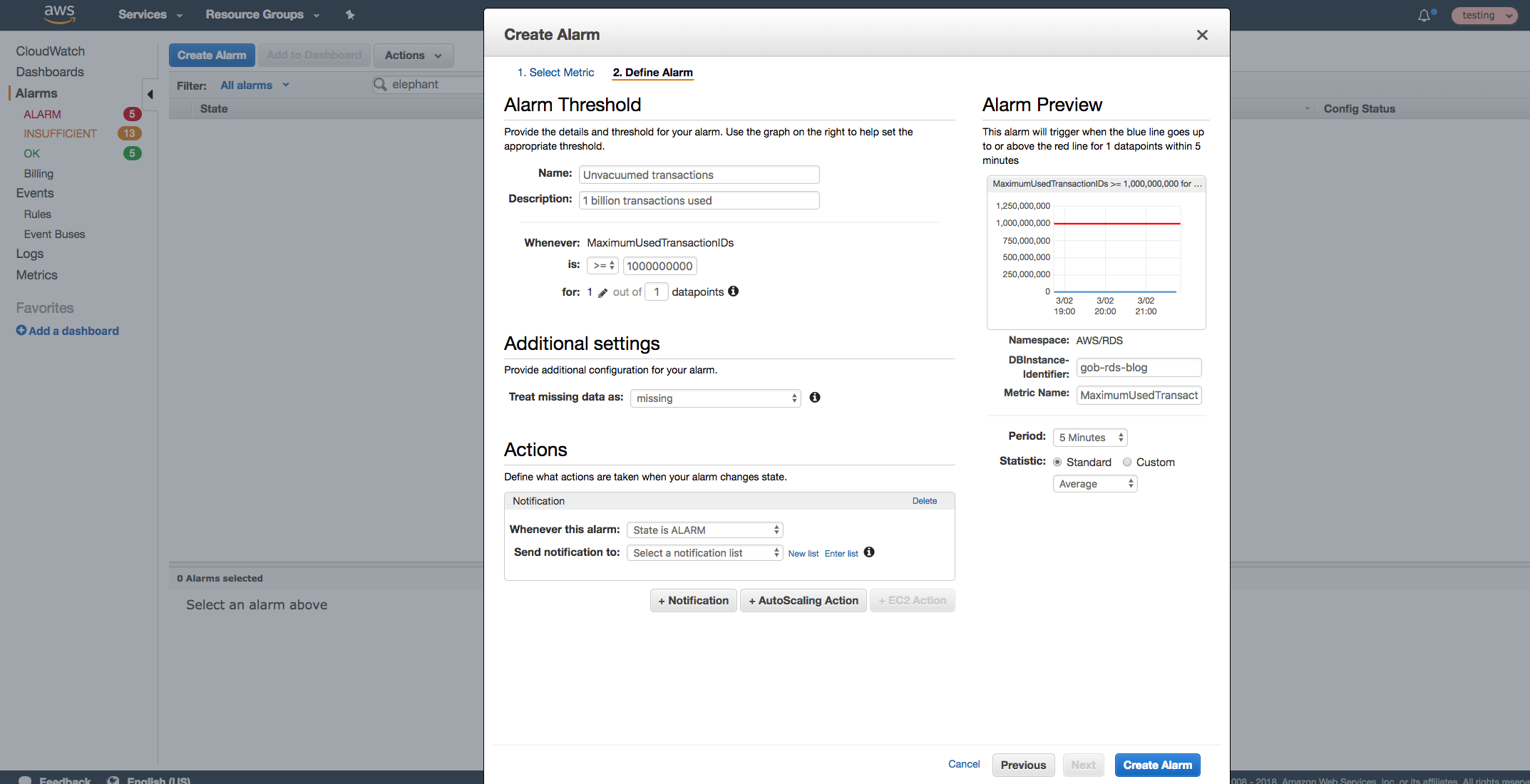Select the Standard statistic radio button
This screenshot has height=784, width=1530.
coord(1057,462)
